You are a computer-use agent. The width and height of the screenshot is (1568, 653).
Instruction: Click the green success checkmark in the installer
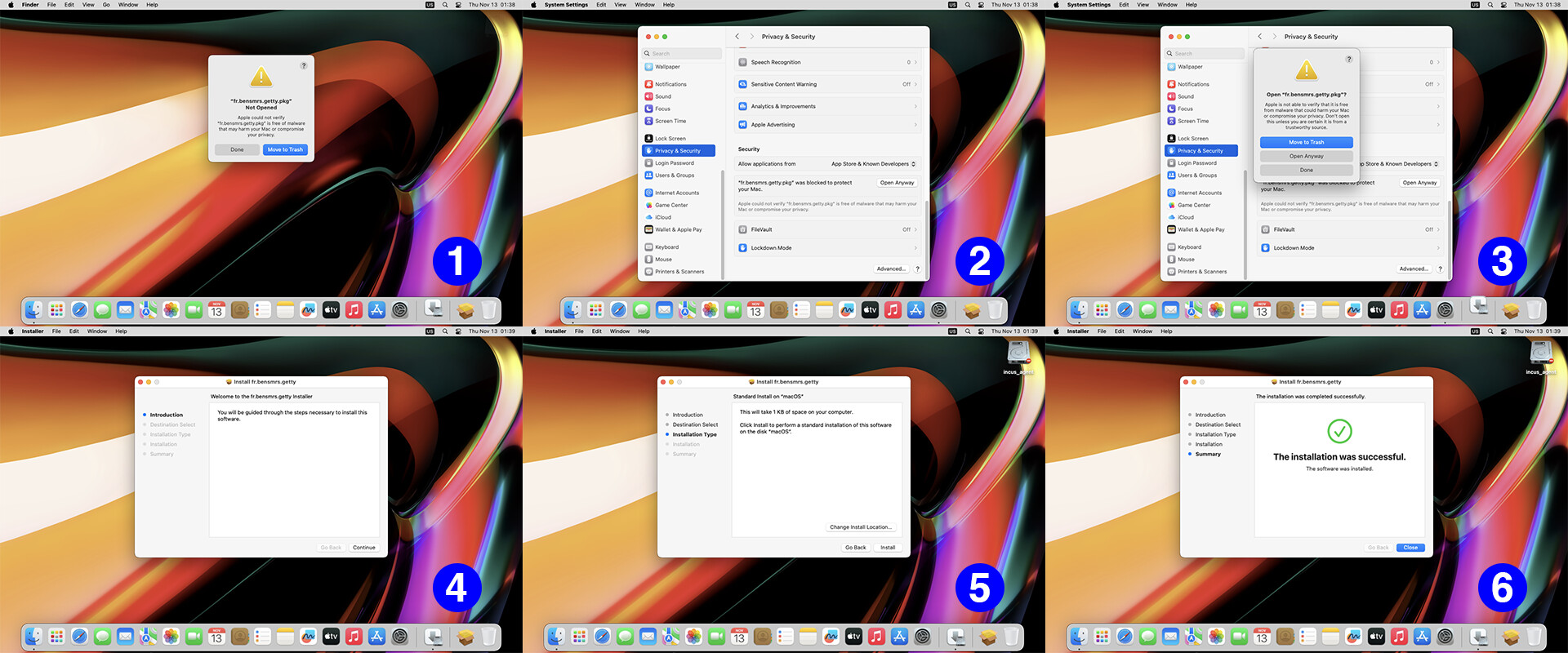[1339, 431]
